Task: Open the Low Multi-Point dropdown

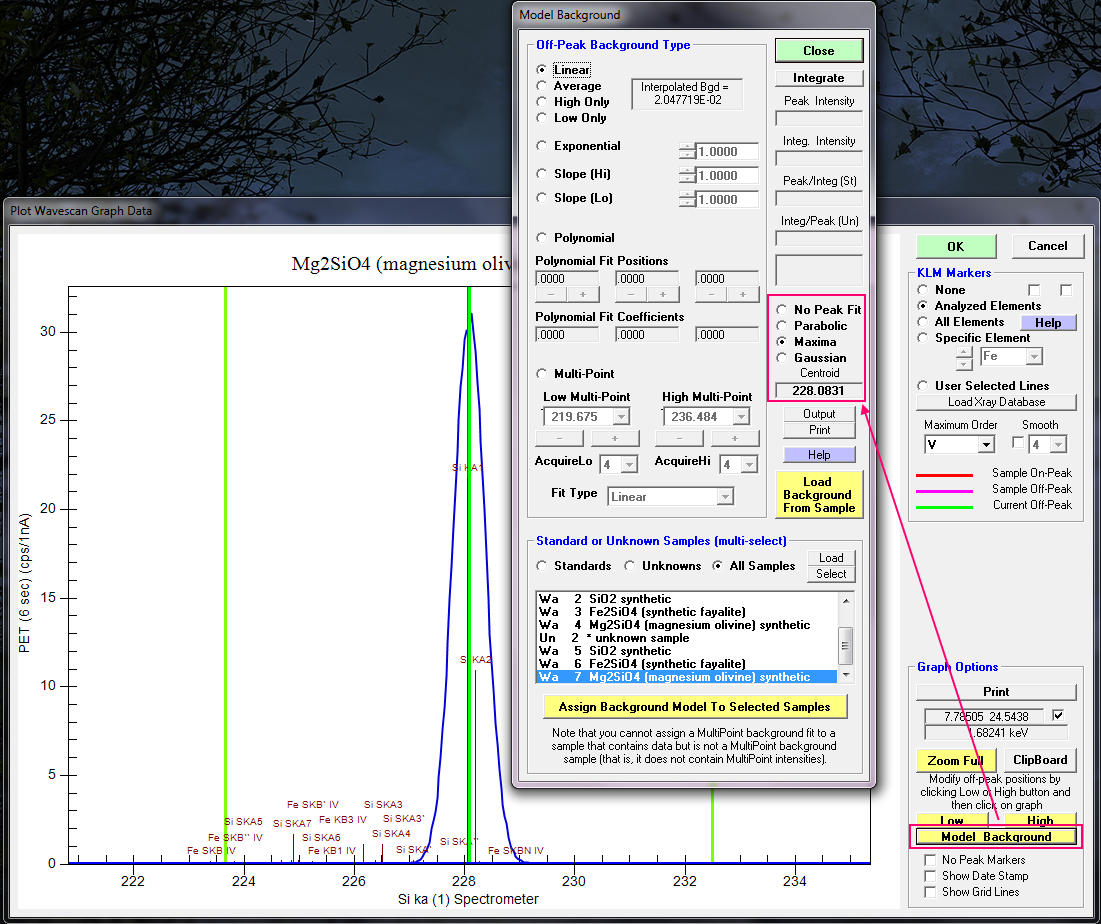Action: pos(620,417)
